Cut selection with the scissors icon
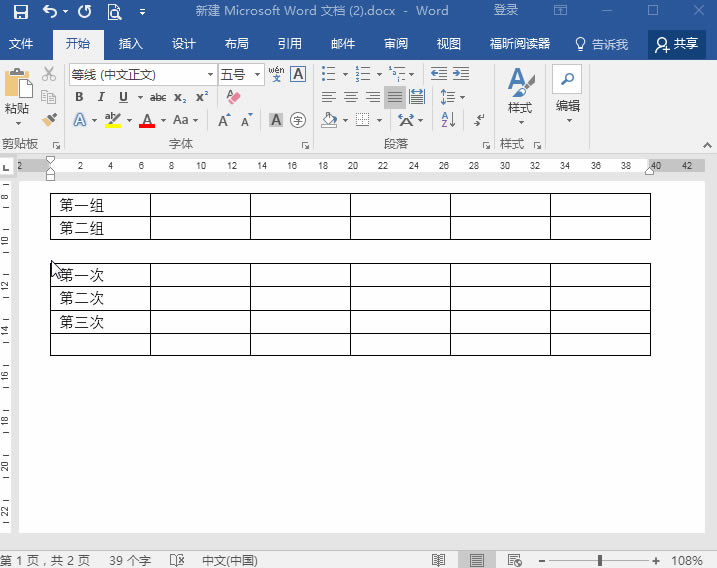 (49, 74)
